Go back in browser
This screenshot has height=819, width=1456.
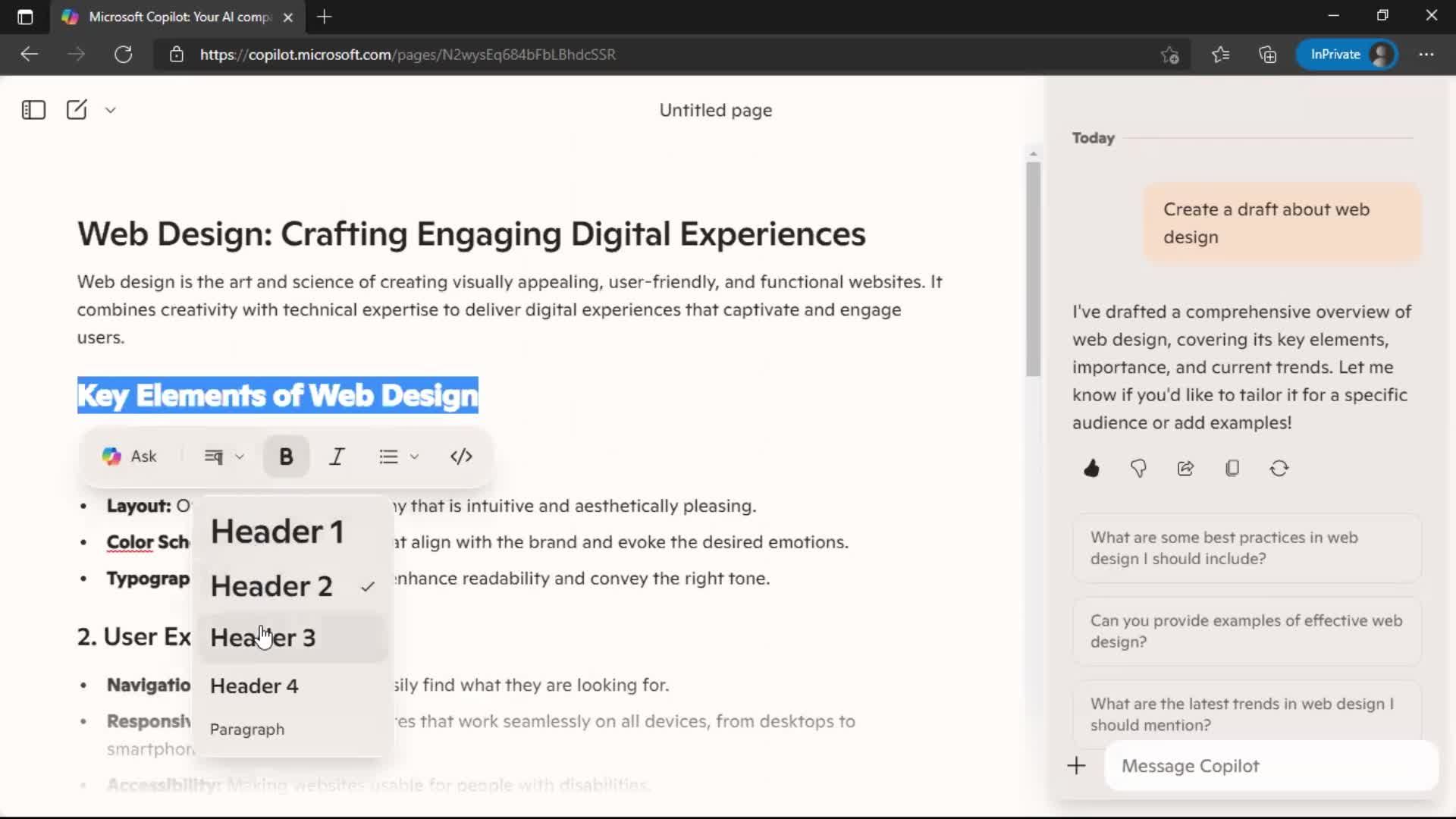29,55
